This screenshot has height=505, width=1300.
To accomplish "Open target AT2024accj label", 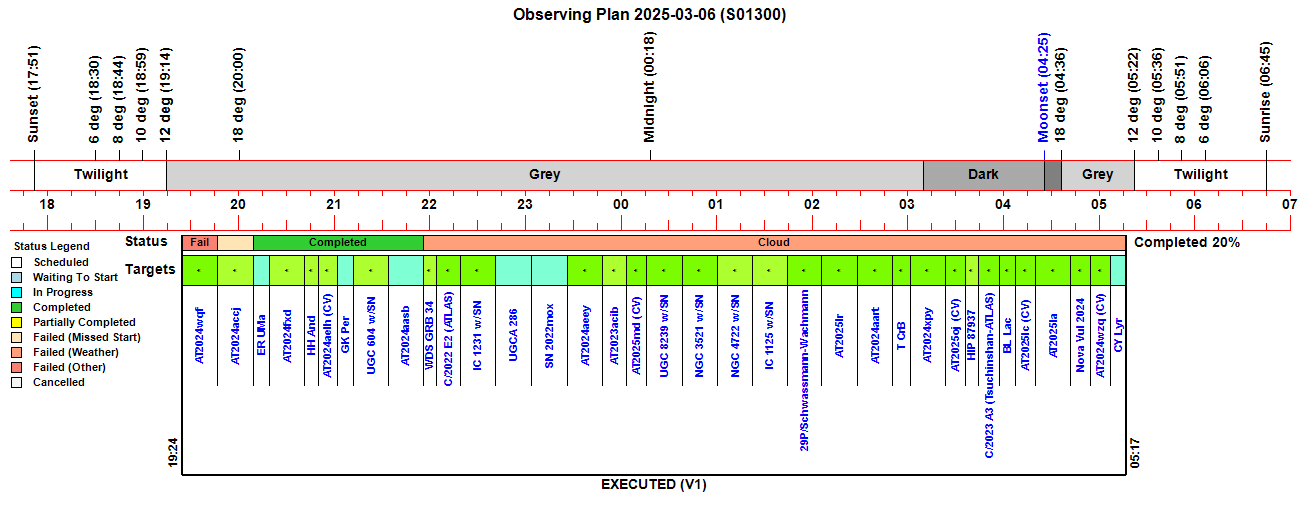I will pos(236,334).
